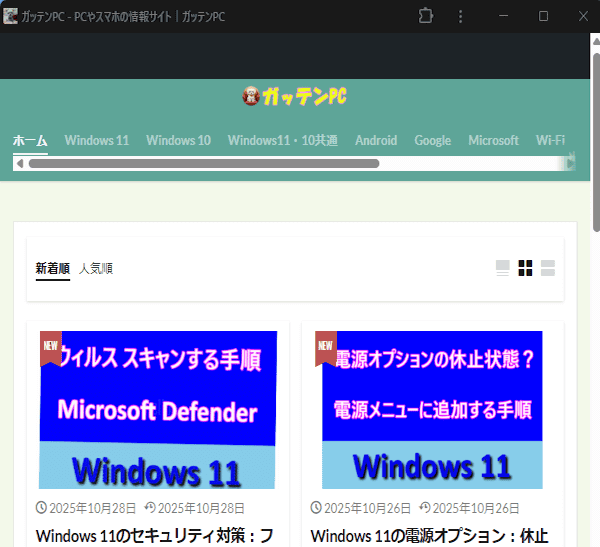Click published date 2025年10月26日
This screenshot has height=547, width=600.
click(367, 508)
